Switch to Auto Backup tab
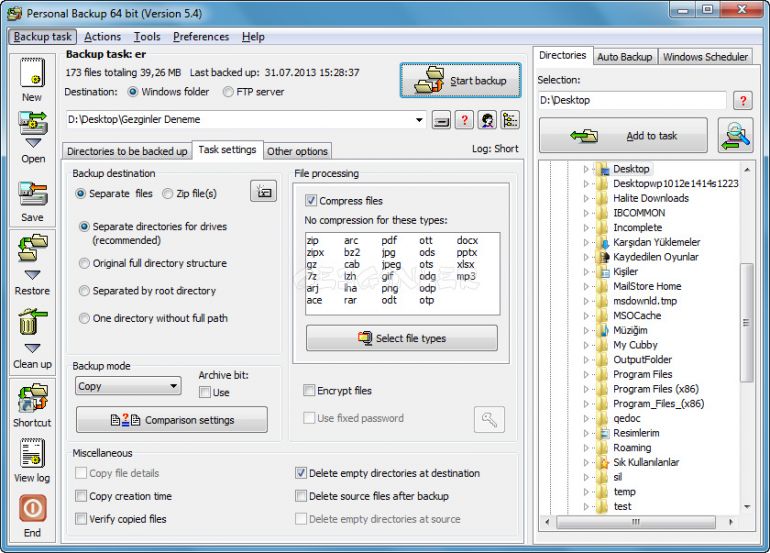Image resolution: width=770 pixels, height=553 pixels. [624, 57]
